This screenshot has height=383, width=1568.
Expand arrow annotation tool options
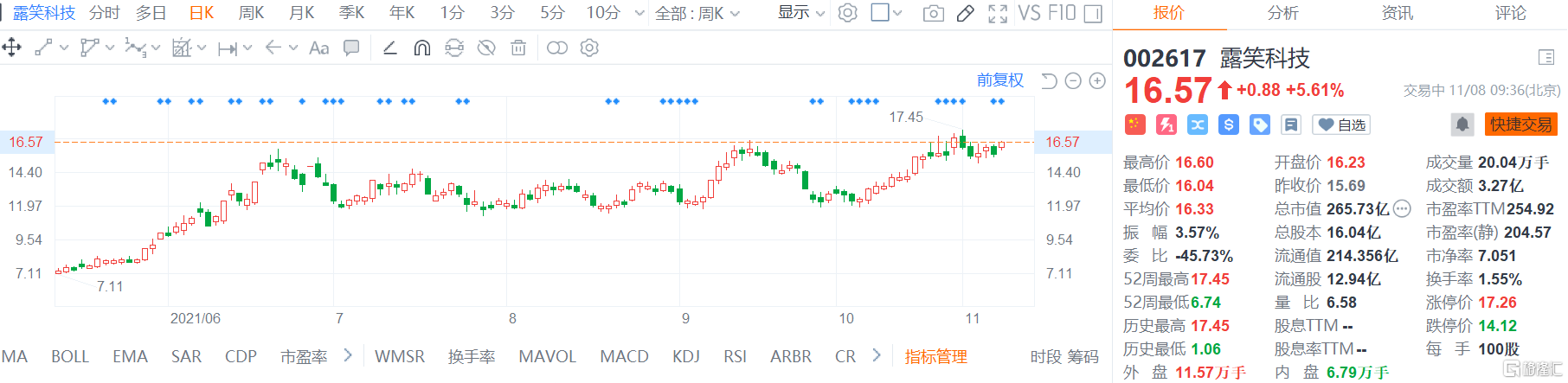tap(293, 48)
